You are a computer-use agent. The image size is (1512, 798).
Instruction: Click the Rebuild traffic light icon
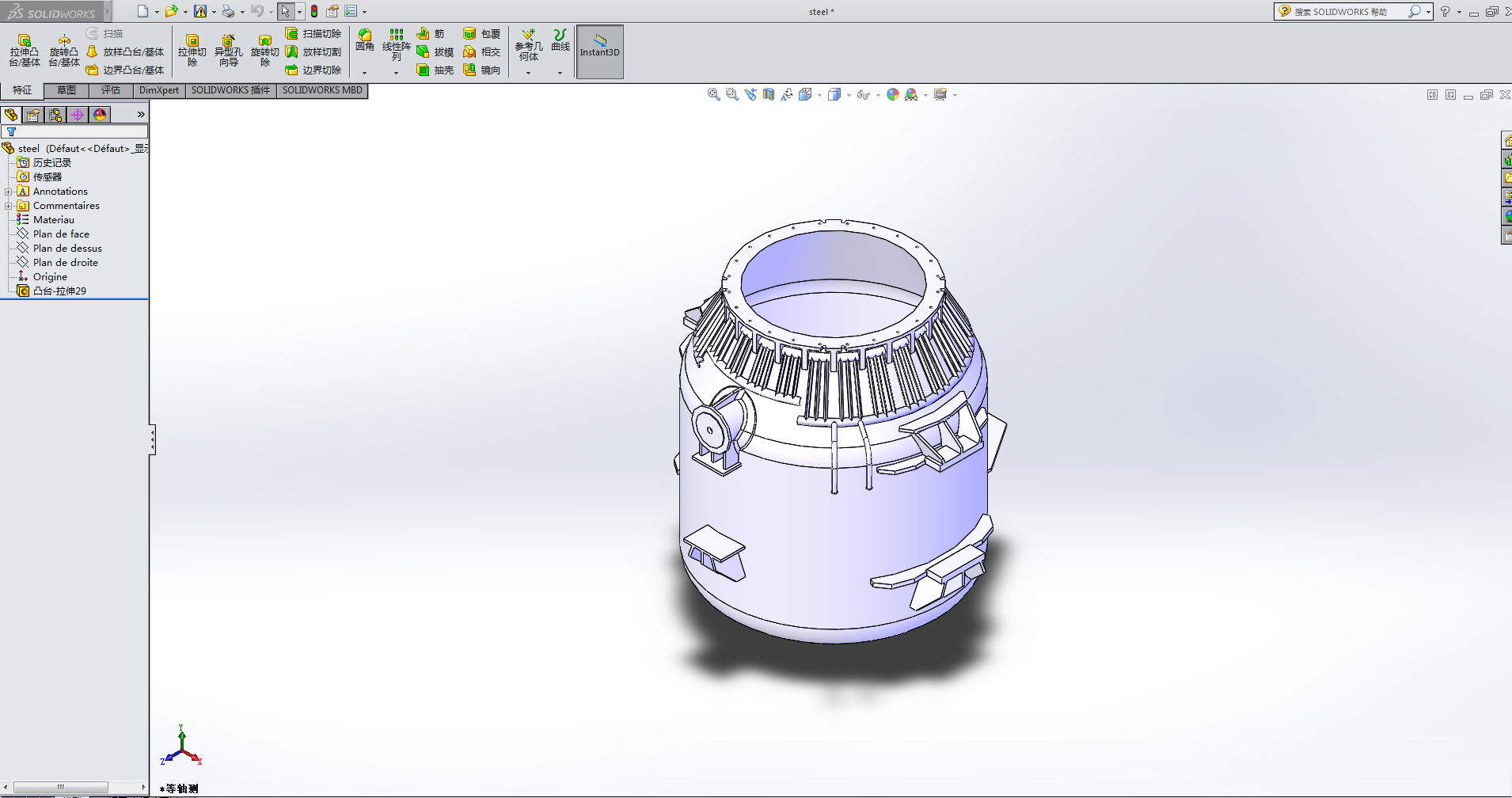pos(314,11)
